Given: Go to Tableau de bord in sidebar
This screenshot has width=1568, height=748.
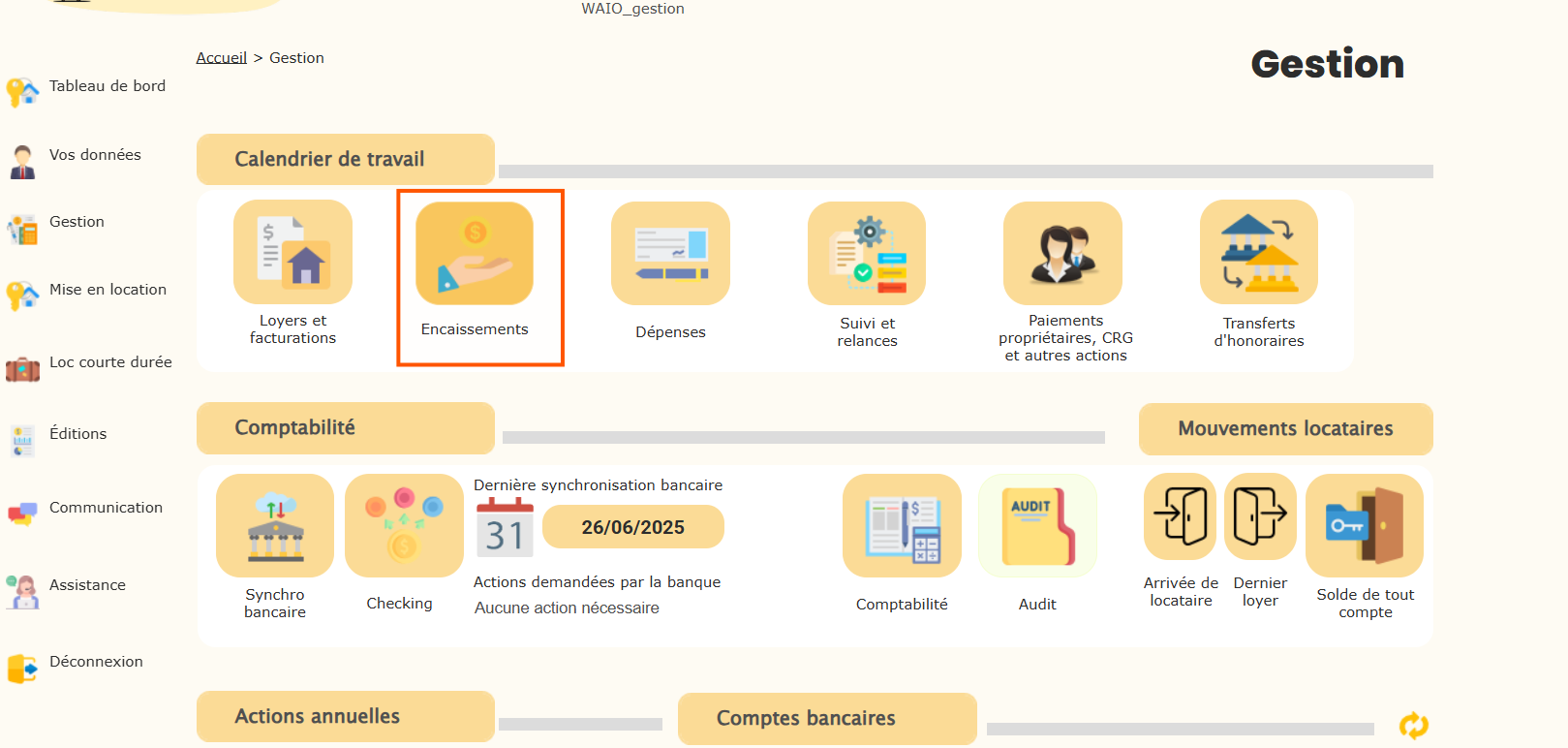Looking at the screenshot, I should [107, 86].
